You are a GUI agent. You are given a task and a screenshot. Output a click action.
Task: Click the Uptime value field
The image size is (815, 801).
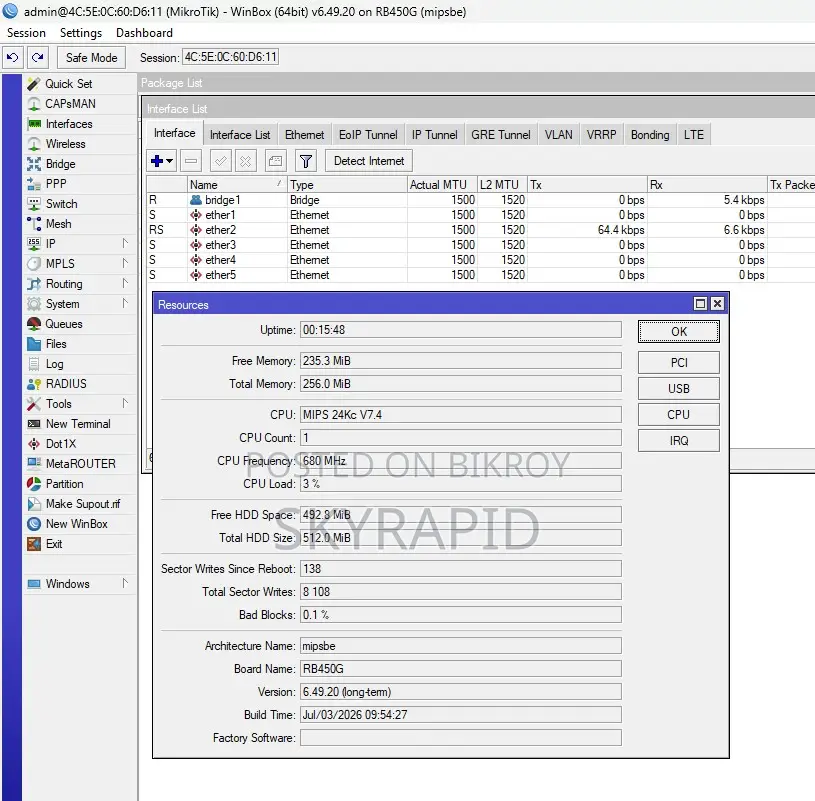(461, 330)
